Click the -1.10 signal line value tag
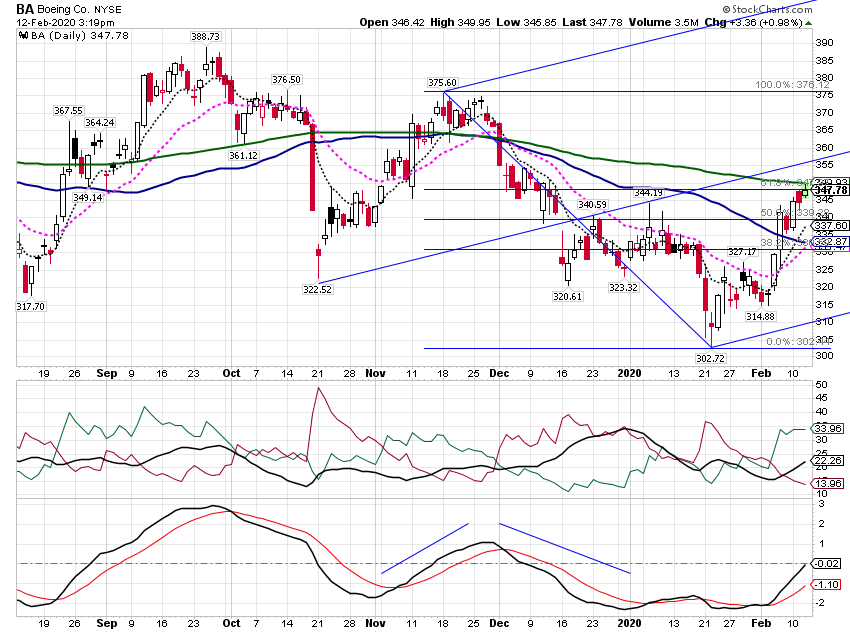The height and width of the screenshot is (633, 850). pos(827,585)
